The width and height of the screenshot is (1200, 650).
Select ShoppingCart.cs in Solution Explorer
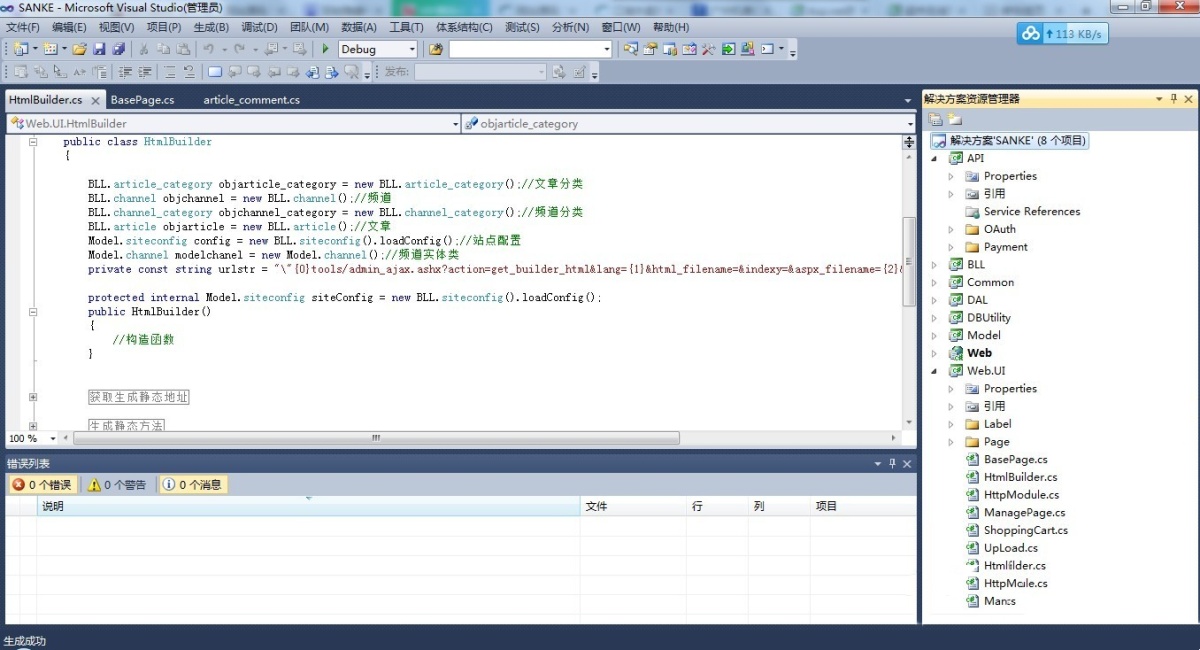point(1025,530)
